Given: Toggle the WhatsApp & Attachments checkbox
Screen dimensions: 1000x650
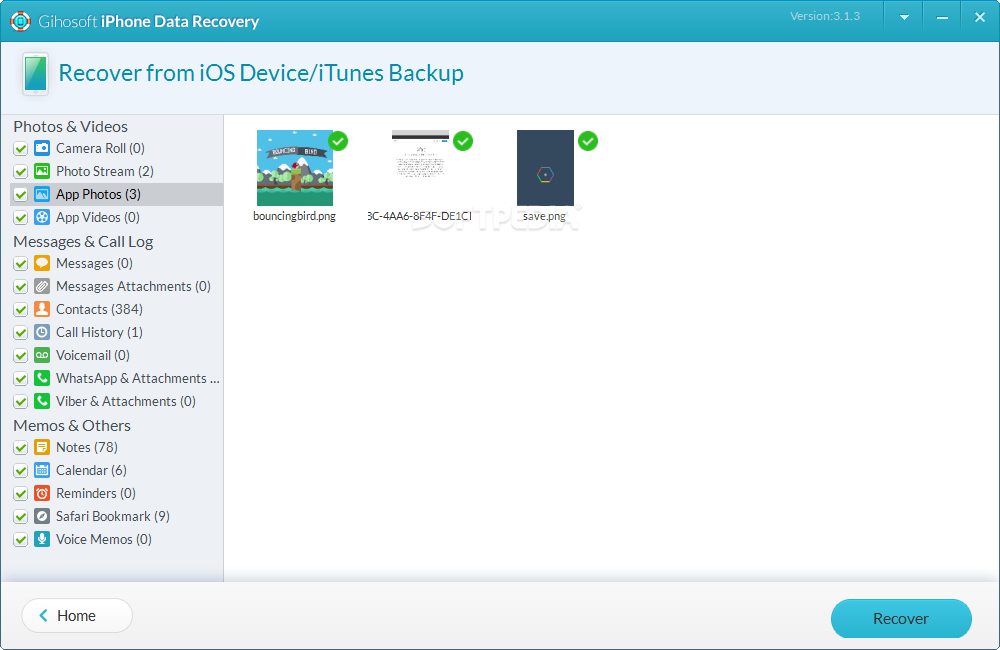Looking at the screenshot, I should [20, 378].
